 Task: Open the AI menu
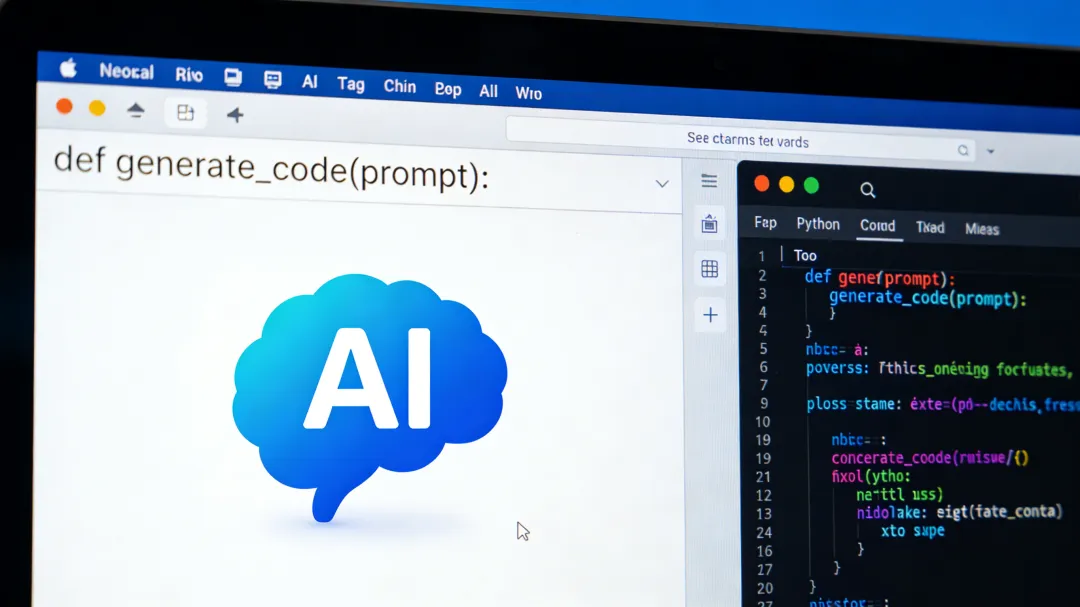(310, 82)
